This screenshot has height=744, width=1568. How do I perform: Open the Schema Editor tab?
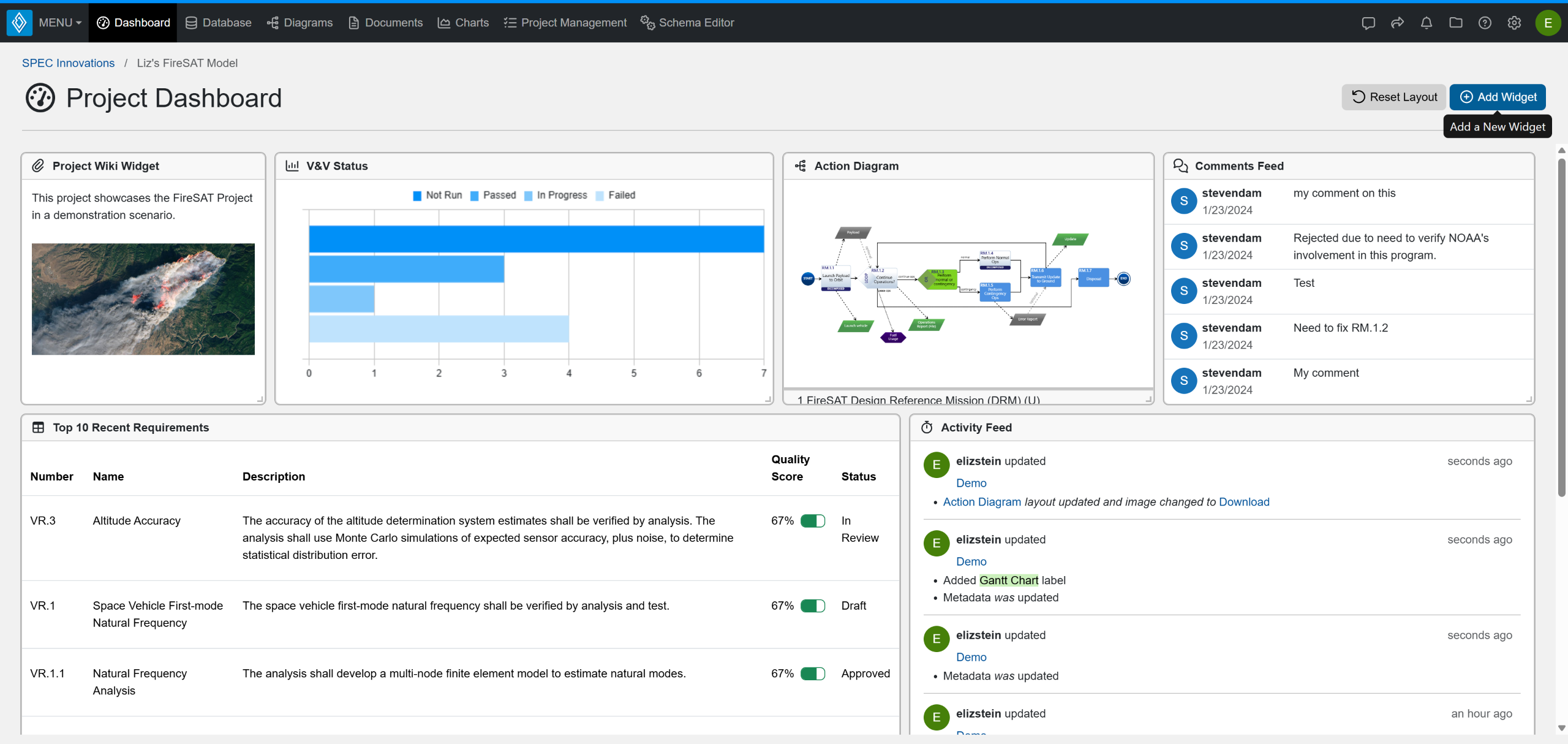click(687, 23)
